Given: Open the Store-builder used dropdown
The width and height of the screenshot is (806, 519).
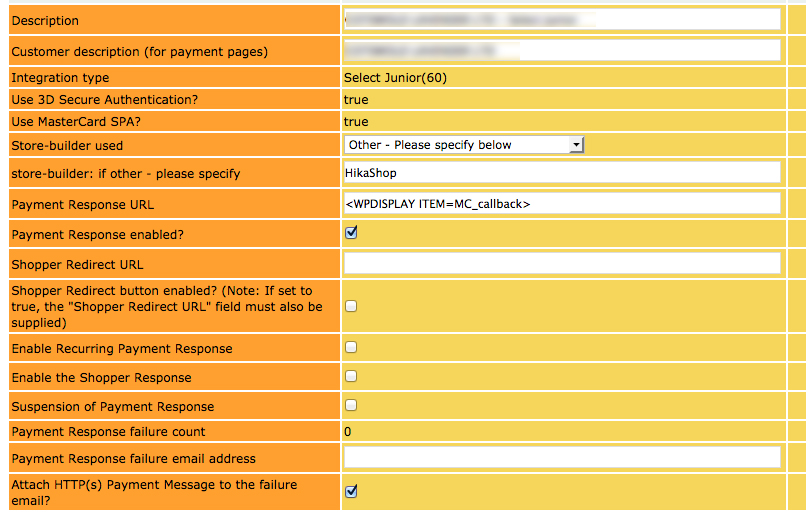Looking at the screenshot, I should (x=464, y=145).
